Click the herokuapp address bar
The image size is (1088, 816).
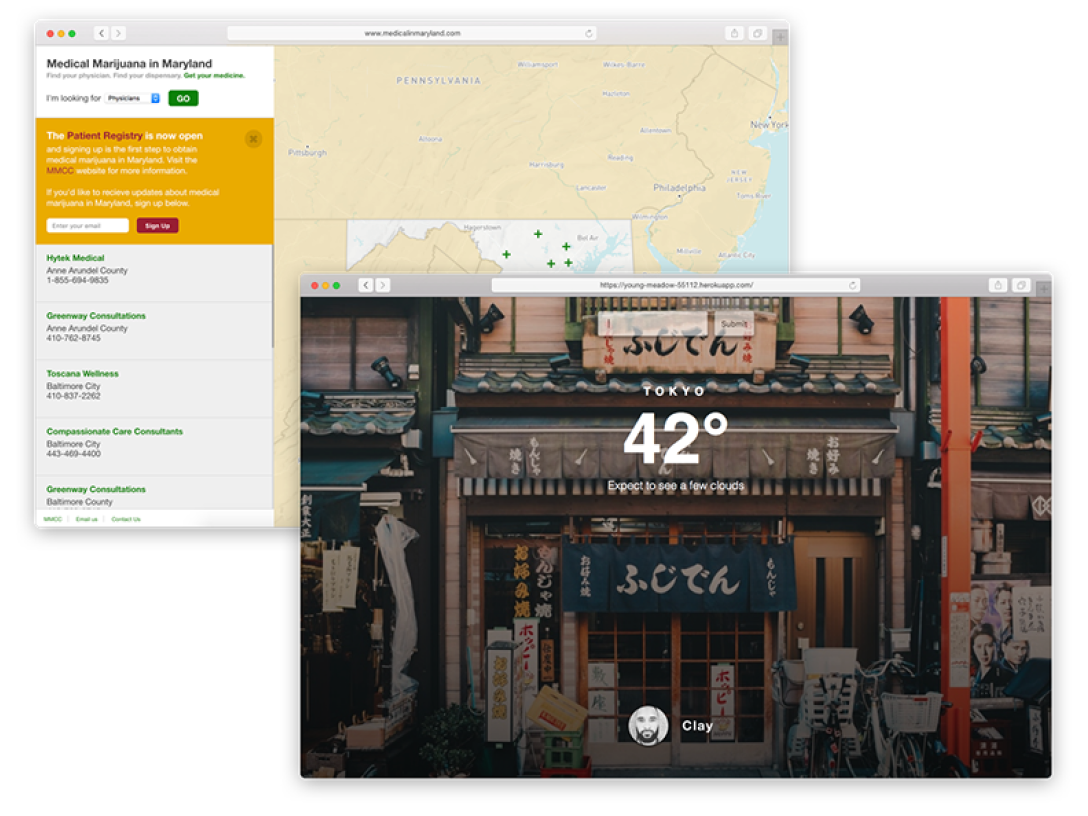coord(676,285)
